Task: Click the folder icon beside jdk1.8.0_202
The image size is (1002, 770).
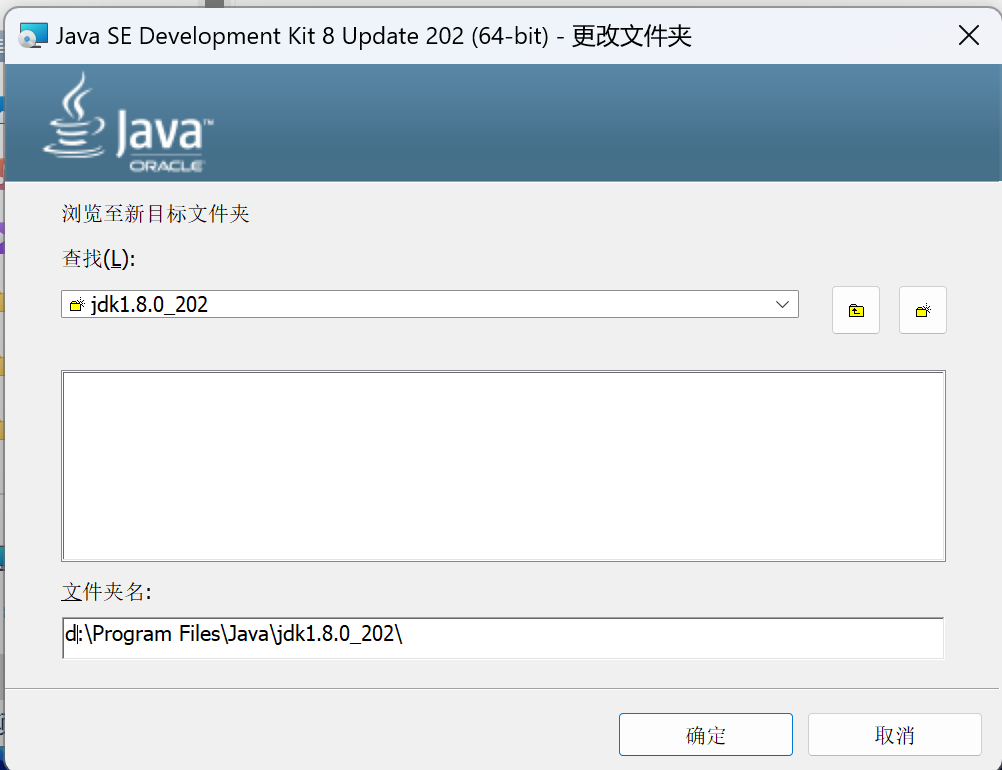Action: pos(77,305)
